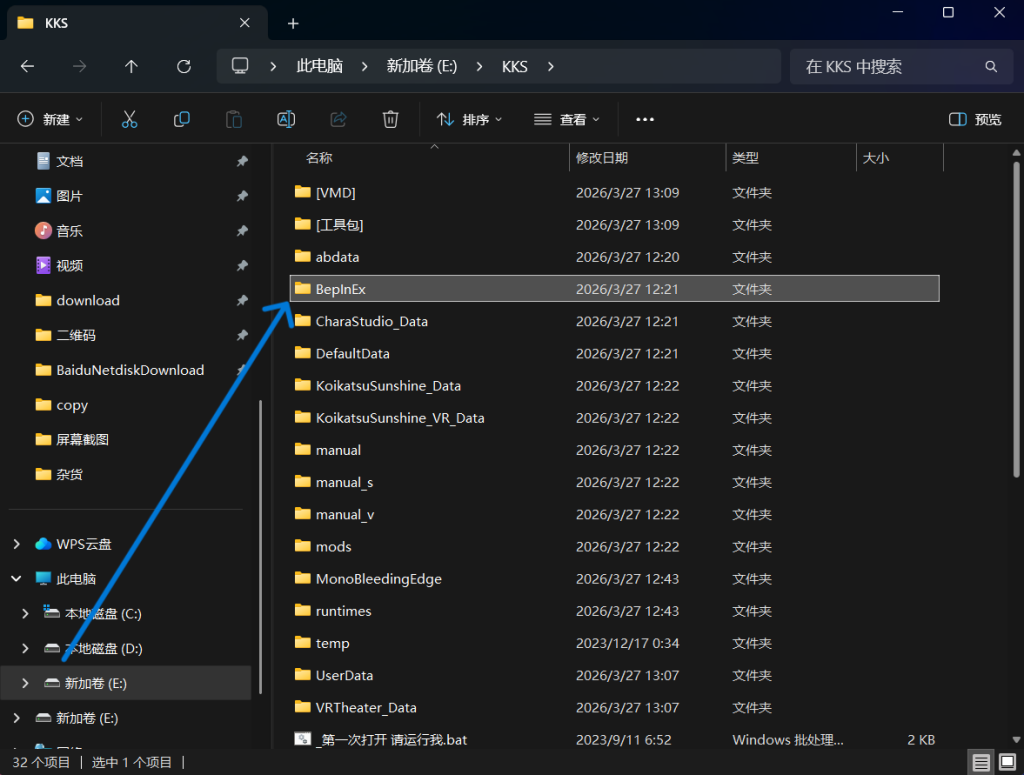Click the Delete trash icon
1024x775 pixels.
click(x=391, y=119)
